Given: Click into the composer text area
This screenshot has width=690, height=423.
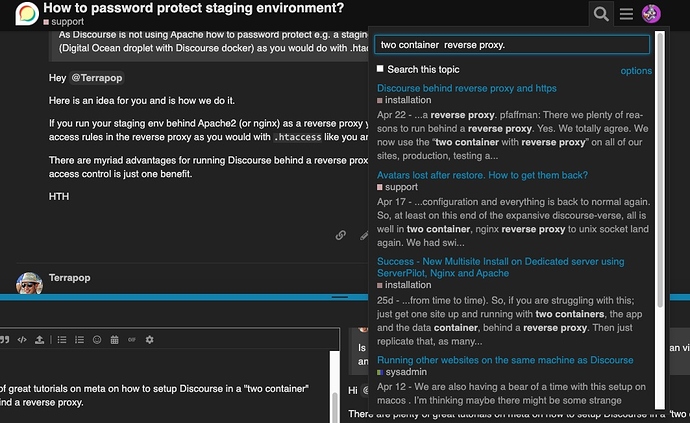Looking at the screenshot, I should click(164, 386).
